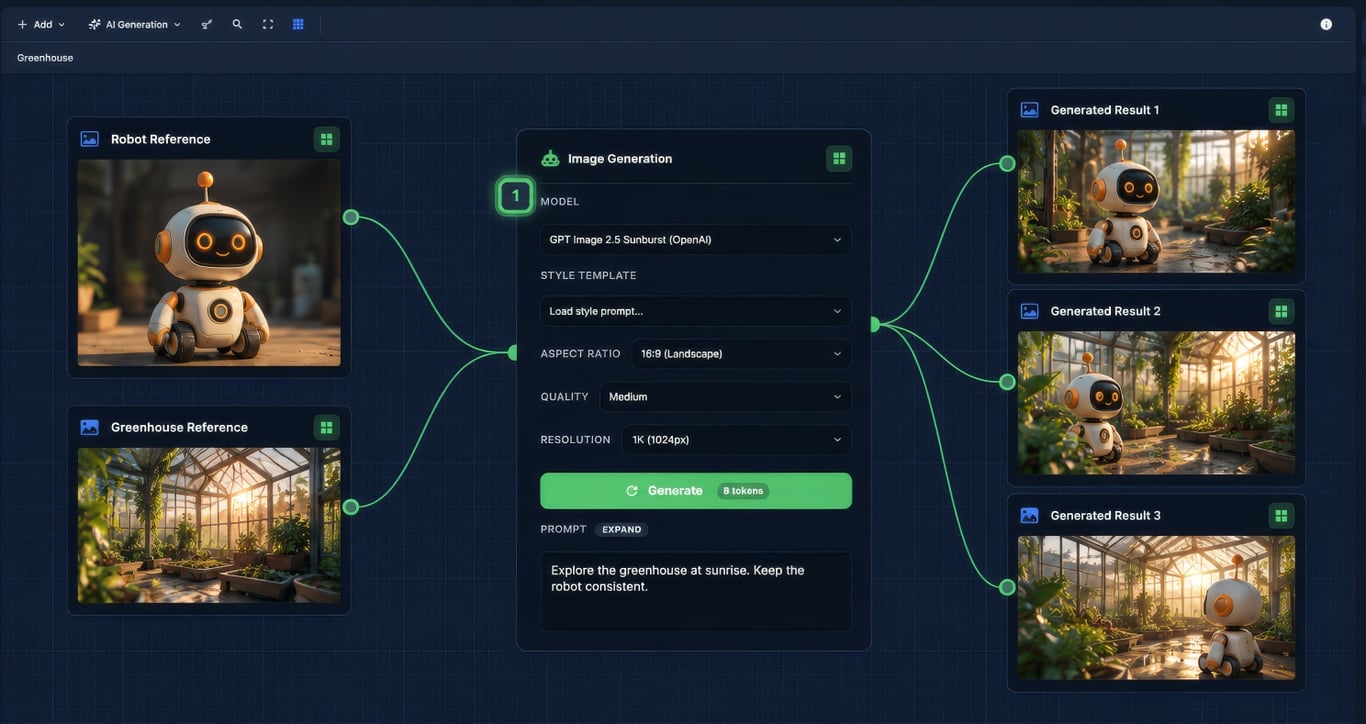Click Image Generation node's input connector dot
The width and height of the screenshot is (1366, 724).
(513, 353)
